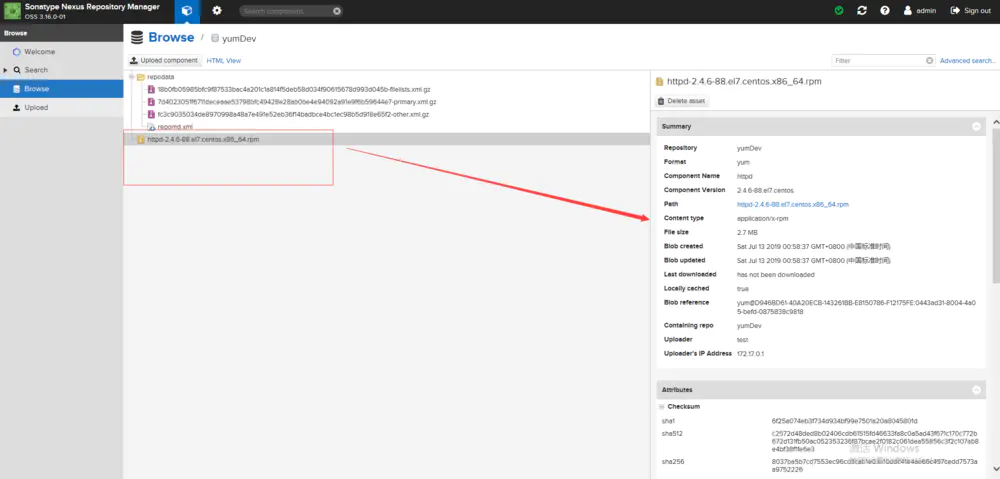Viewport: 1000px width, 479px height.
Task: Click Uploader's IP Address 172.17.0.1
Action: coord(753,353)
